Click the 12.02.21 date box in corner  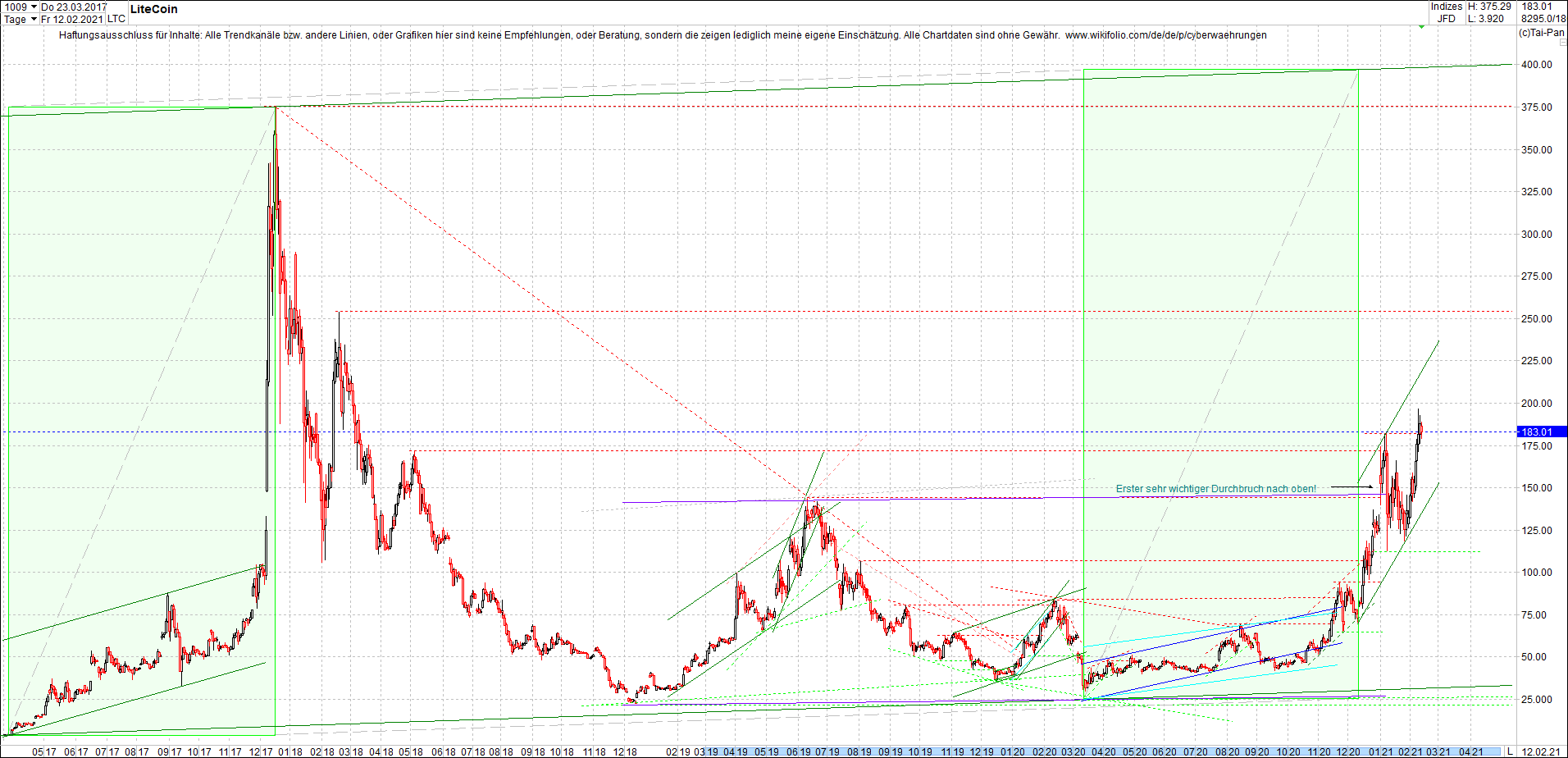[x=1542, y=751]
